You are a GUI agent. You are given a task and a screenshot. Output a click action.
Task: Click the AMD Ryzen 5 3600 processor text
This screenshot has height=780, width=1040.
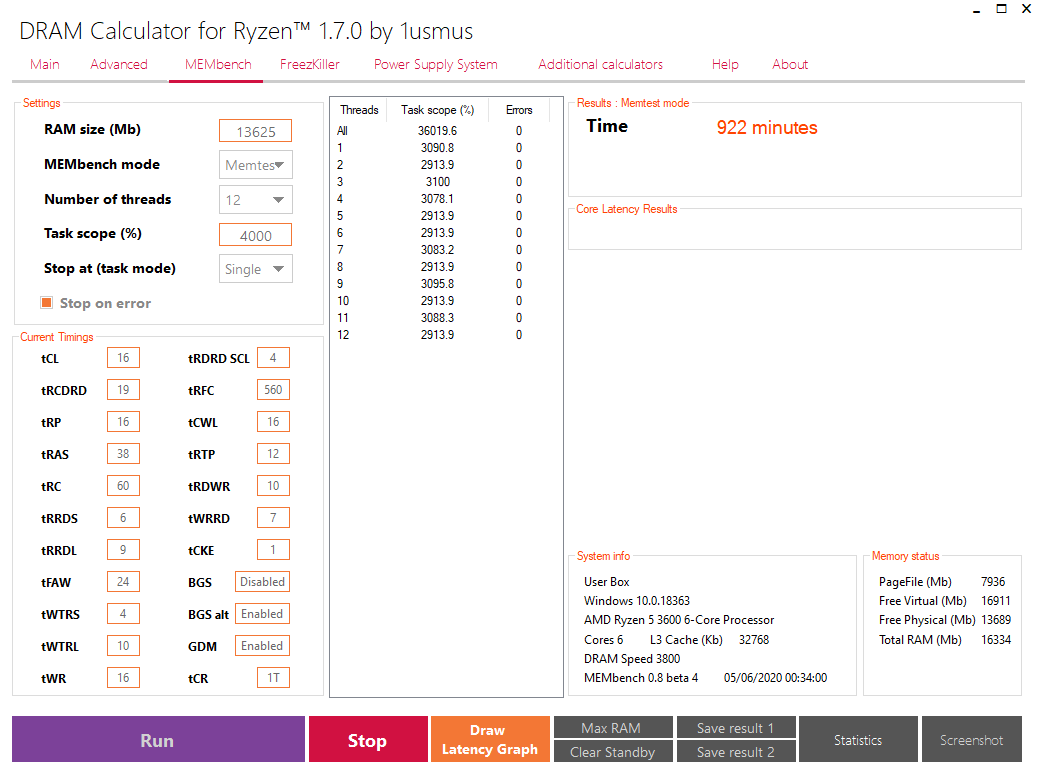point(679,619)
